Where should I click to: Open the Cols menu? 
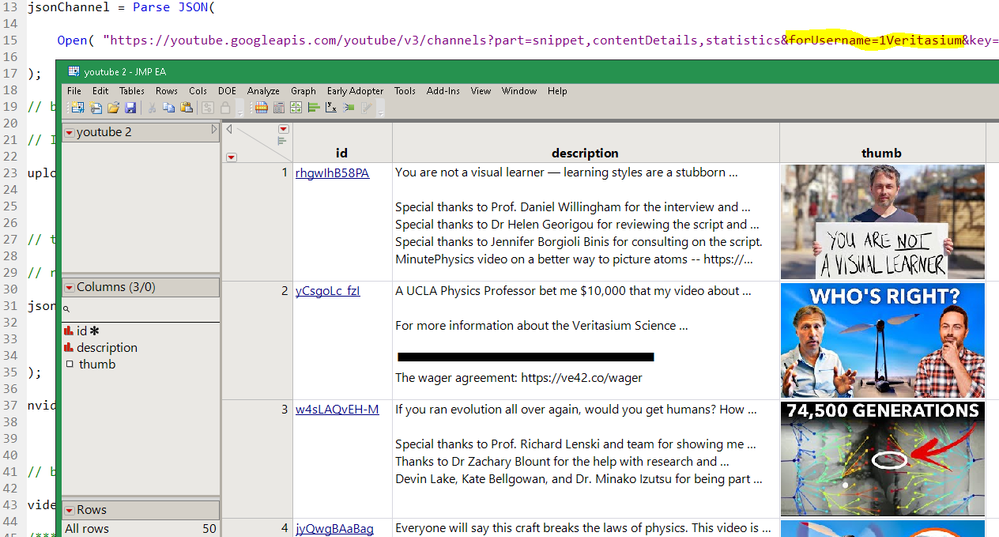[198, 91]
